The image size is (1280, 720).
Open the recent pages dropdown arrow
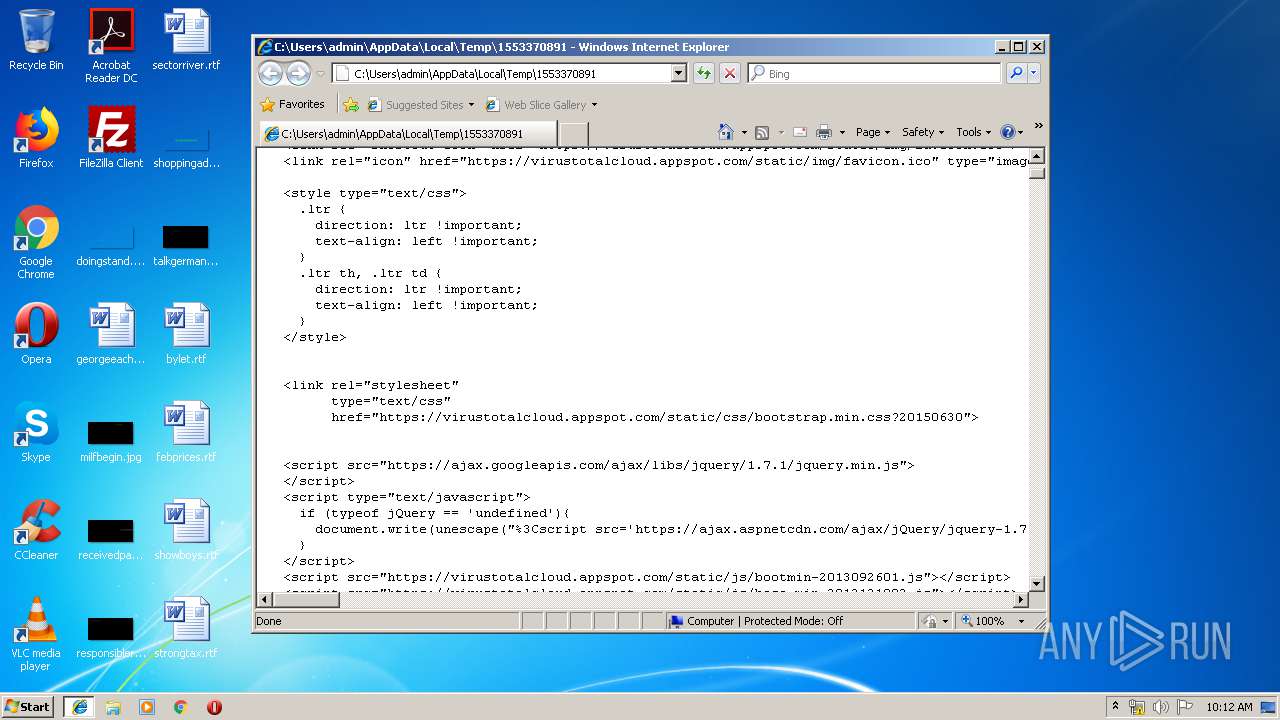point(321,74)
